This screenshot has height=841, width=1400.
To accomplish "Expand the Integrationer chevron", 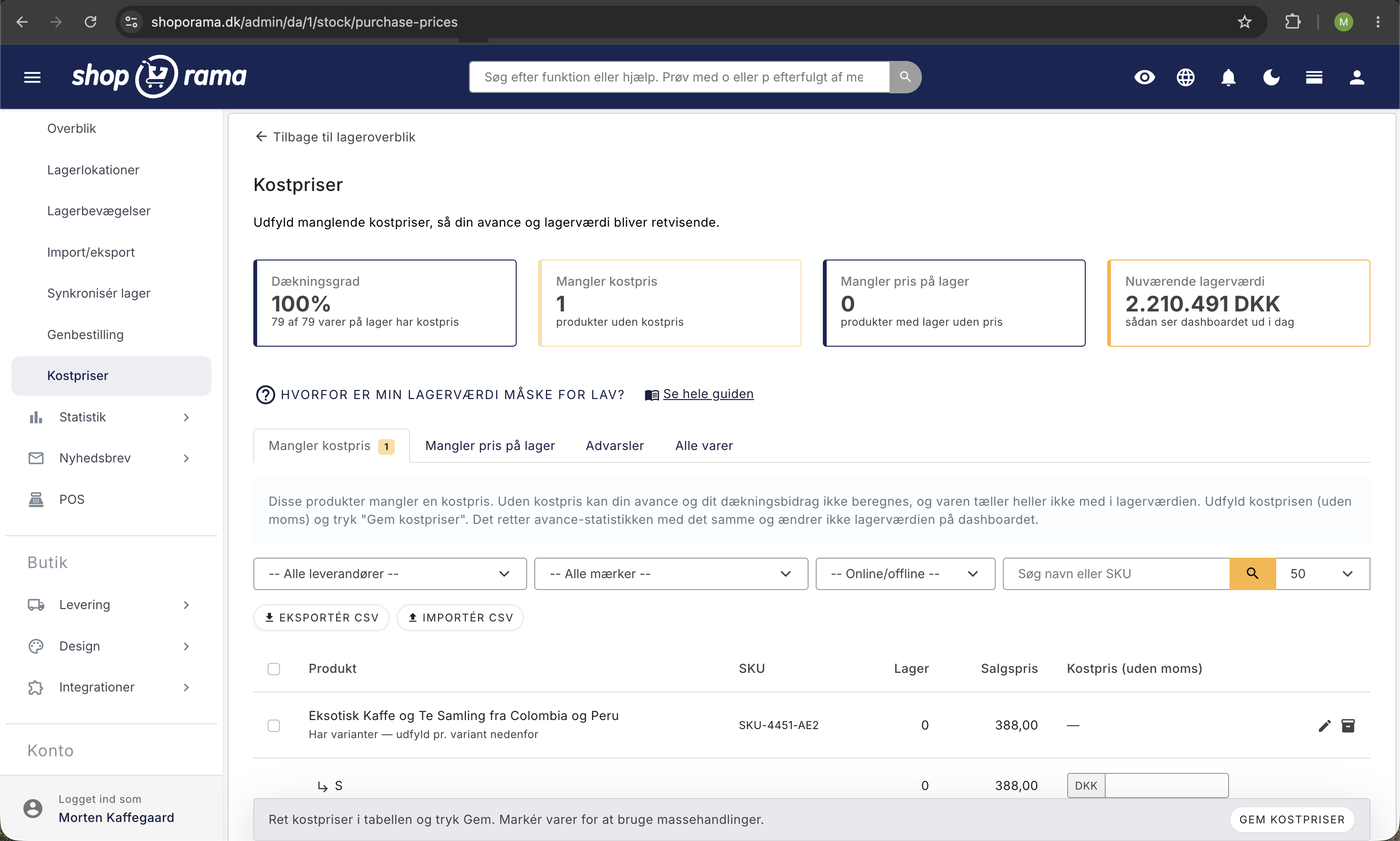I will [x=186, y=687].
